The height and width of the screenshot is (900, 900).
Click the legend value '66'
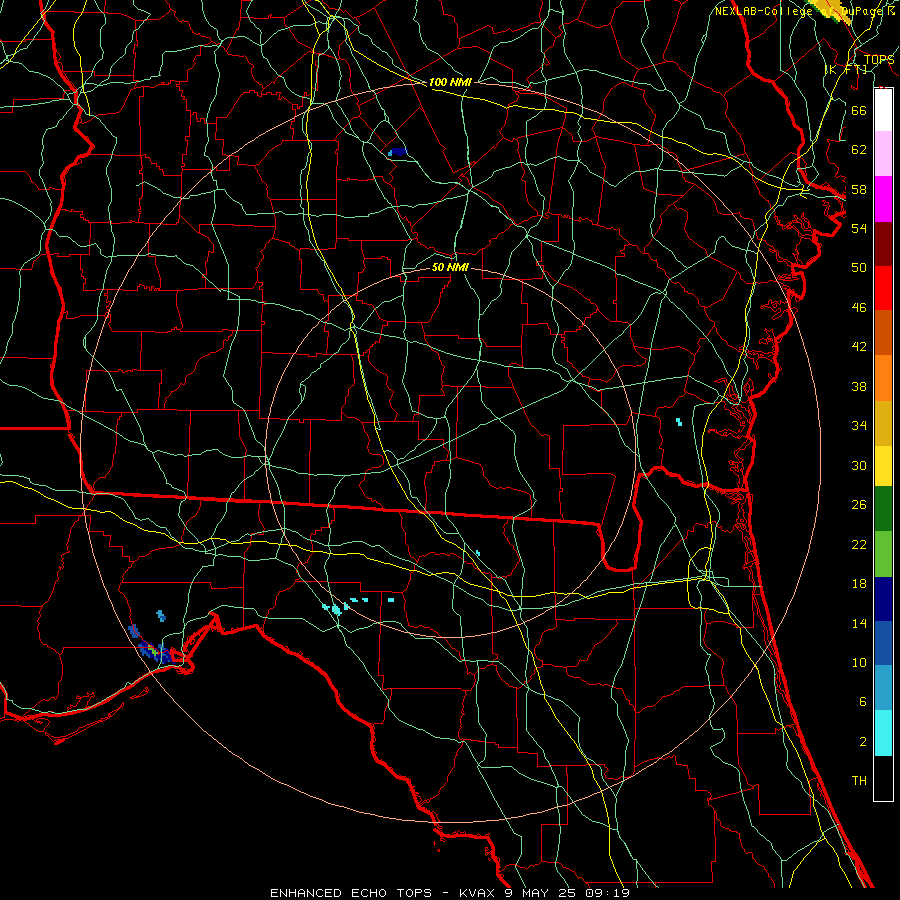pyautogui.click(x=859, y=110)
